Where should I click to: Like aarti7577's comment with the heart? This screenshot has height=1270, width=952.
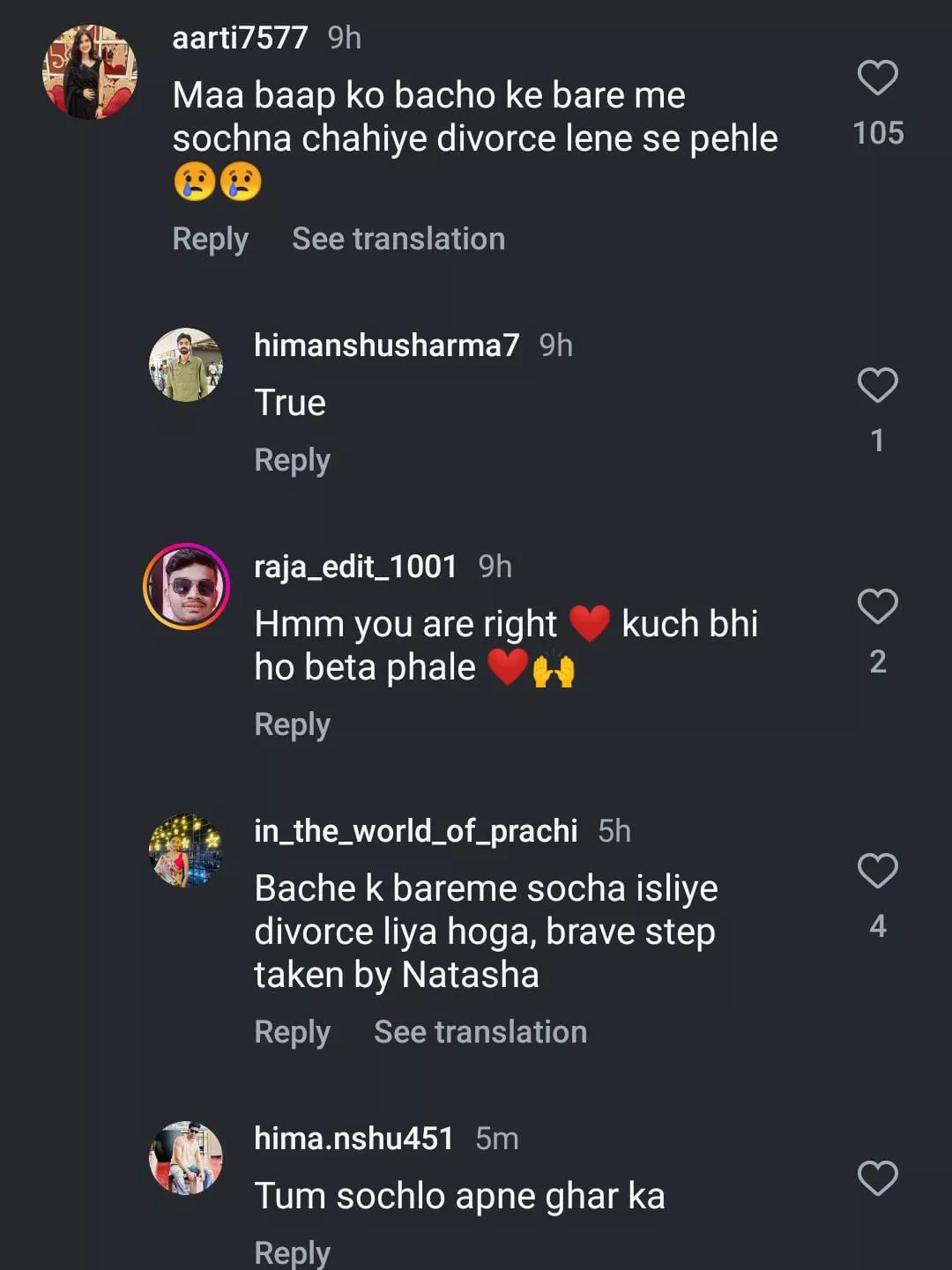pyautogui.click(x=877, y=78)
